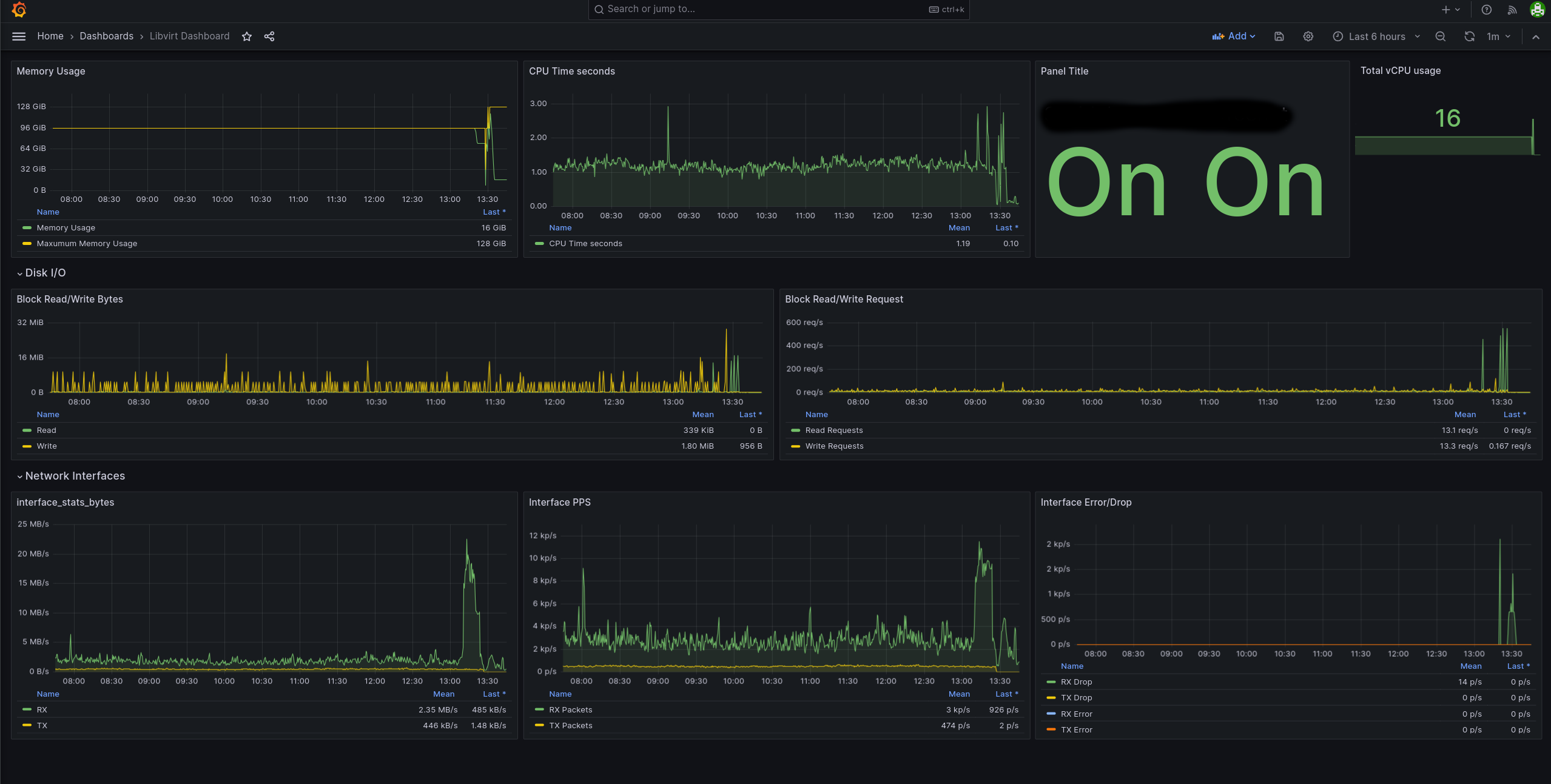The height and width of the screenshot is (784, 1551).
Task: Zoom out the time range
Action: coord(1441,36)
